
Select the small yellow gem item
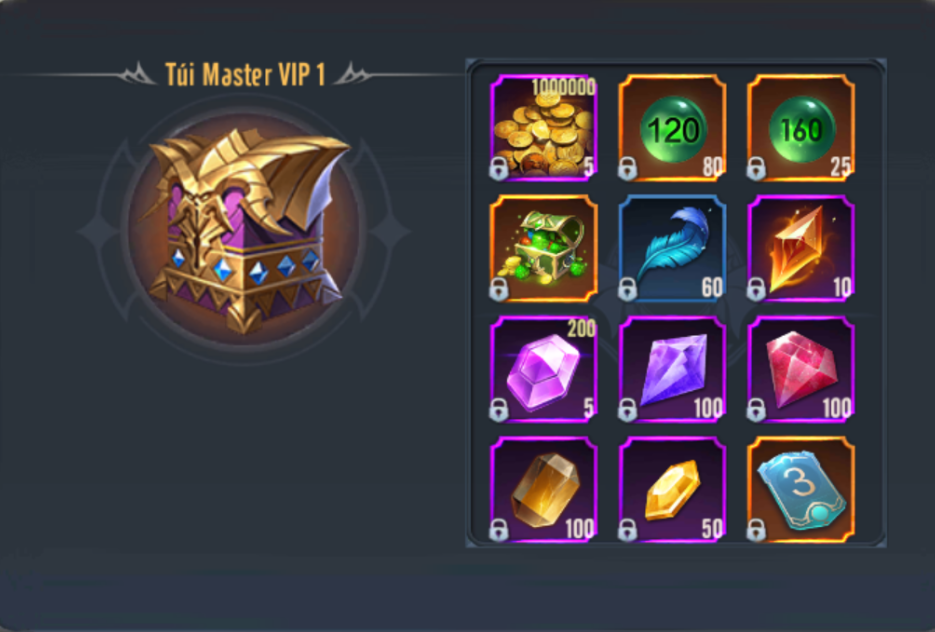(672, 490)
